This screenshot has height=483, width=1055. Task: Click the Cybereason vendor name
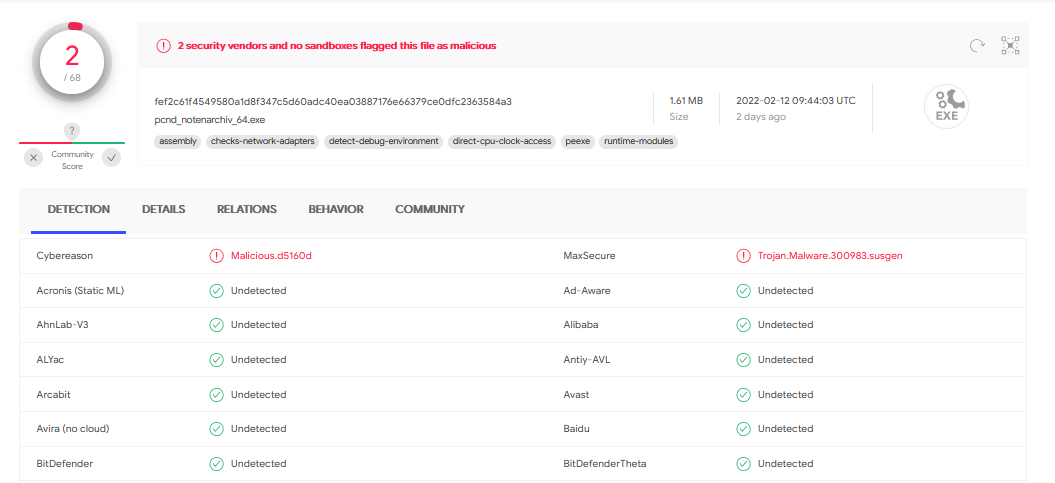(65, 256)
